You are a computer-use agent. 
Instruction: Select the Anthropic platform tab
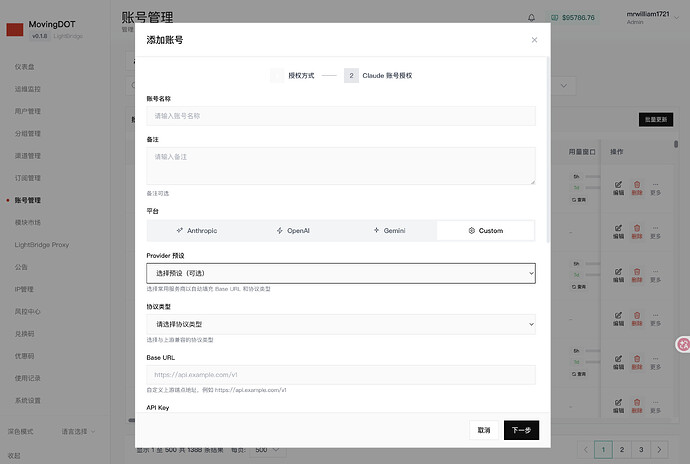click(x=197, y=231)
